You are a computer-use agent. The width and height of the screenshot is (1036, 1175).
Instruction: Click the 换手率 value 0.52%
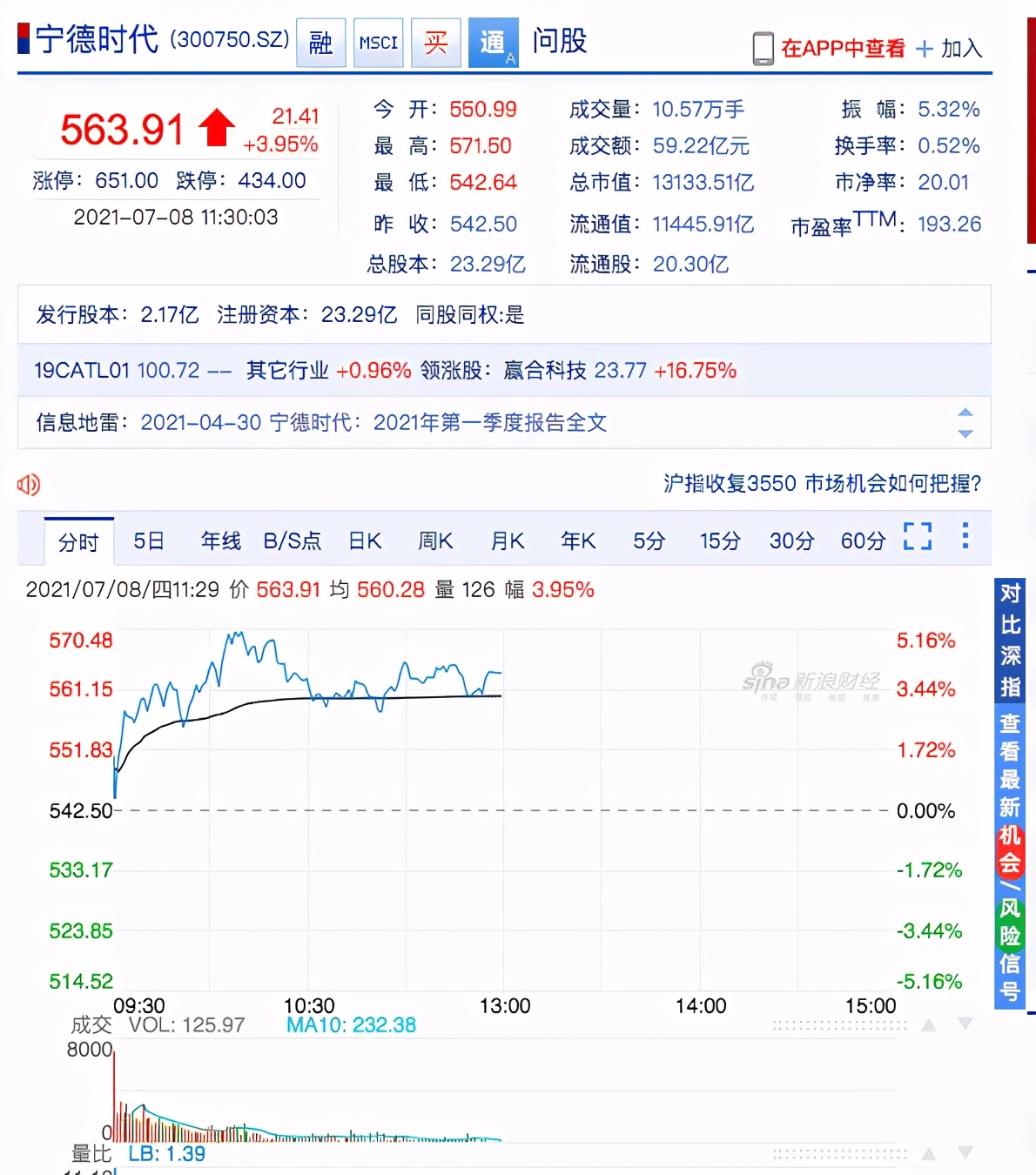(949, 146)
